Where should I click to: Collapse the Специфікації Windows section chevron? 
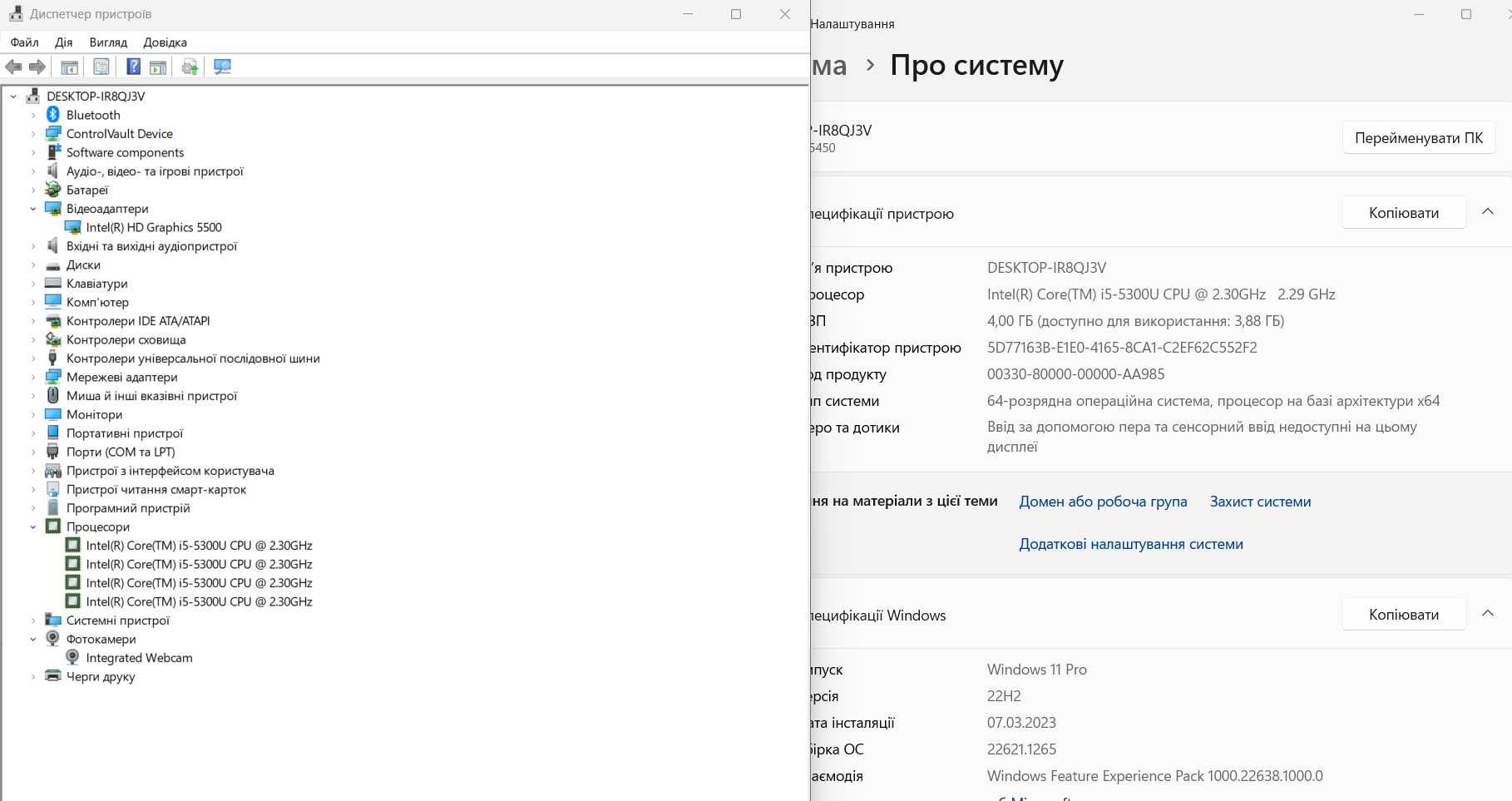click(x=1488, y=614)
